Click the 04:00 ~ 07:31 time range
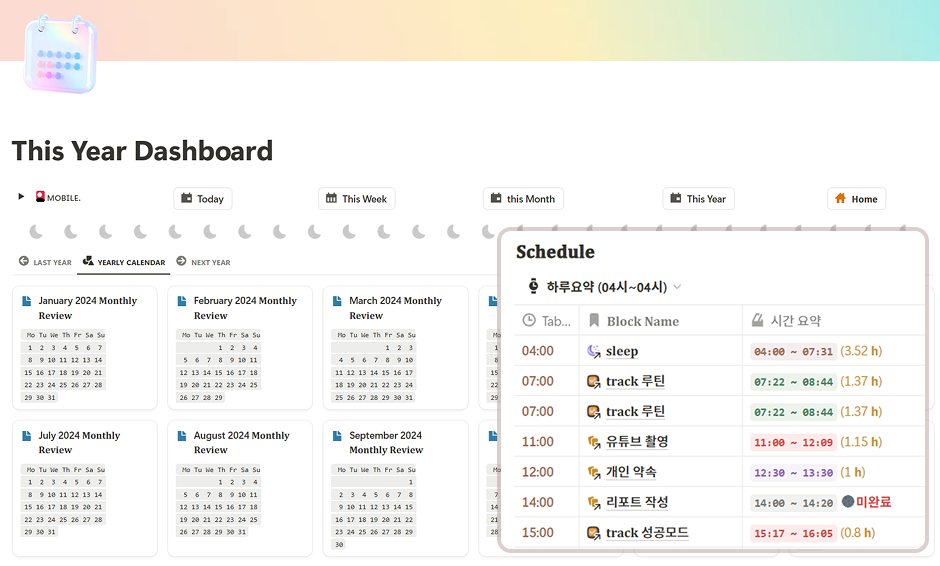 pyautogui.click(x=793, y=352)
